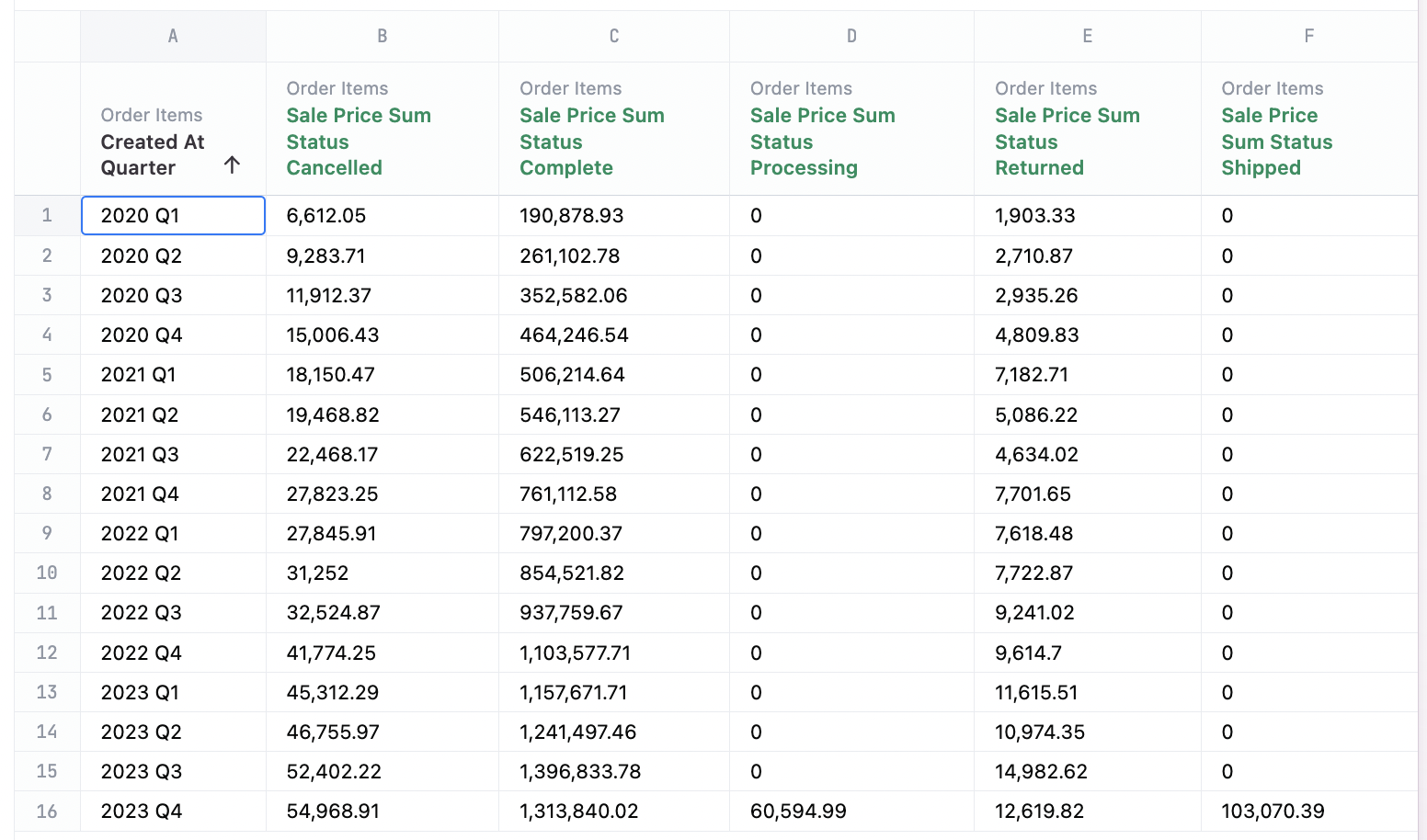Select the Cancelled value 31,252
Viewport: 1427px width, 840px height.
(x=317, y=573)
